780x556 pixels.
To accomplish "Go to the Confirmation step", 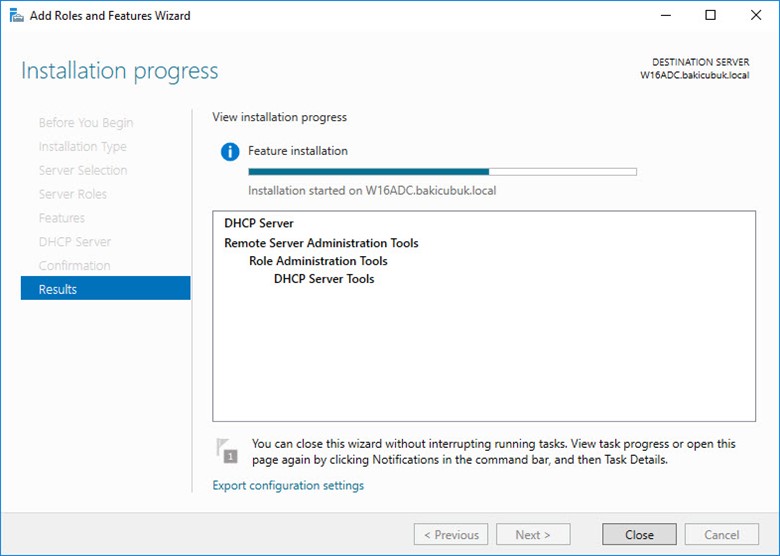I will click(74, 265).
